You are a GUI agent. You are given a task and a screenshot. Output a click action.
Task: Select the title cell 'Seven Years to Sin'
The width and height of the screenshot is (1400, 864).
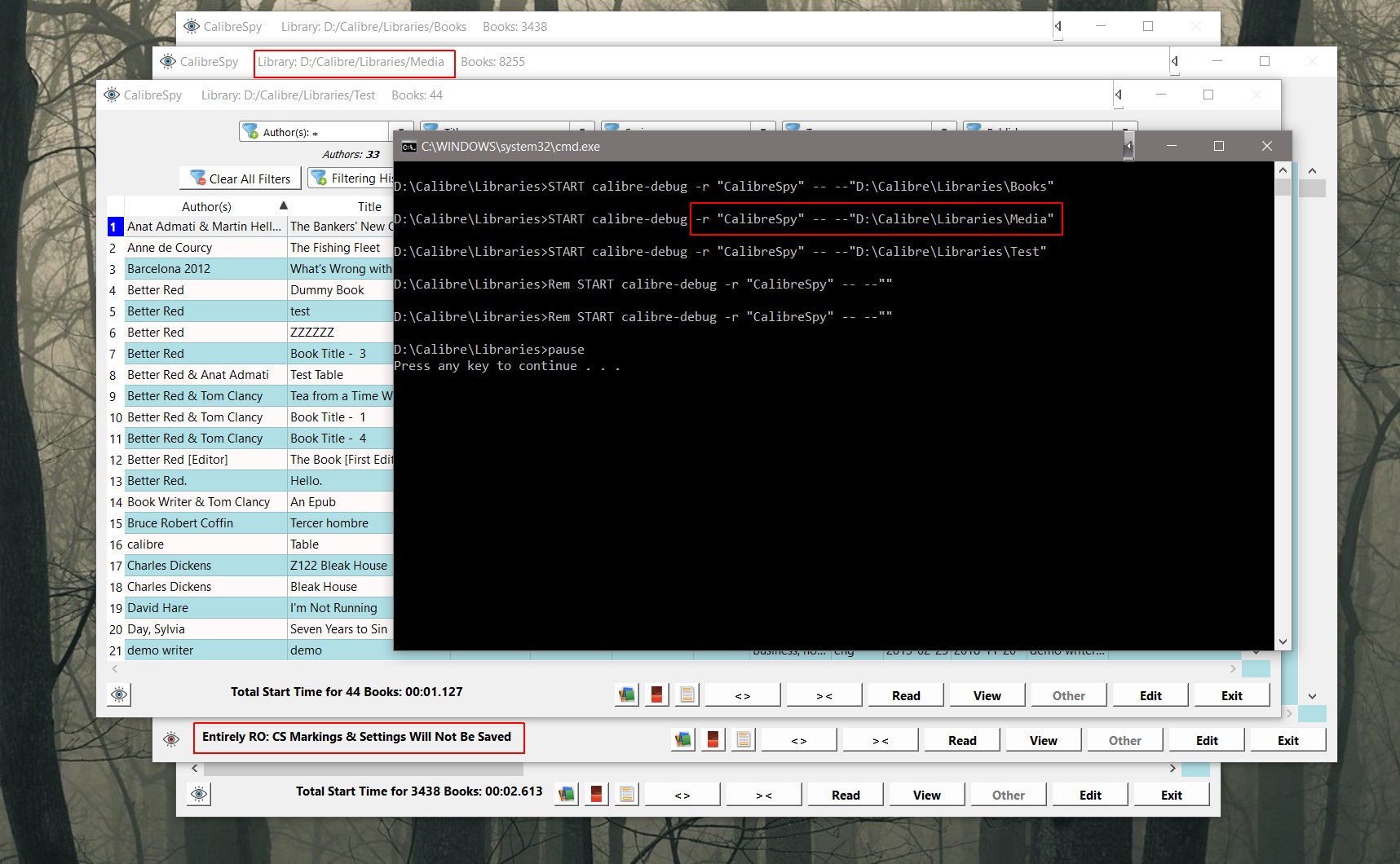tap(341, 629)
